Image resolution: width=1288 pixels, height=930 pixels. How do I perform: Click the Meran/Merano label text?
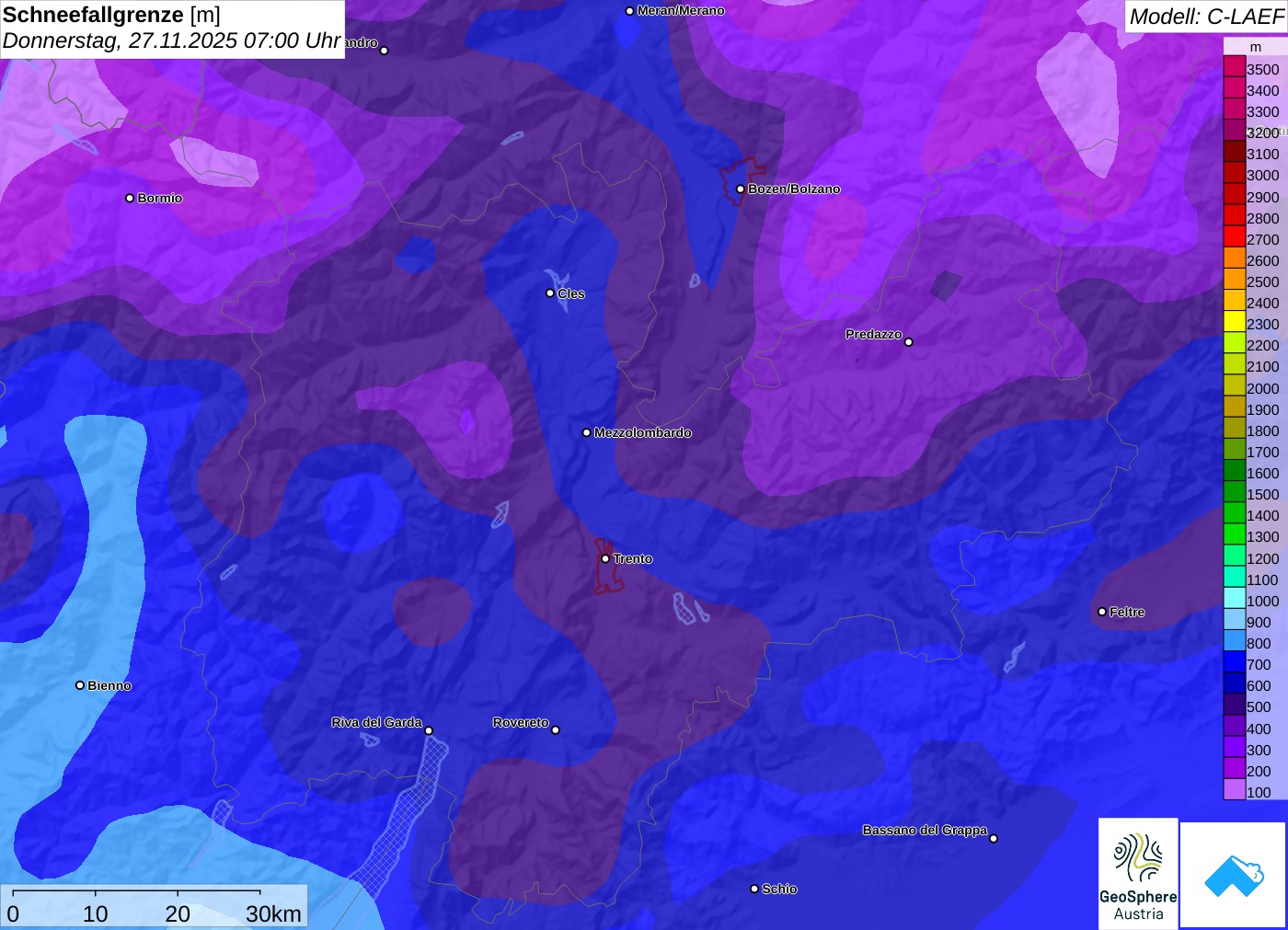pos(681,11)
